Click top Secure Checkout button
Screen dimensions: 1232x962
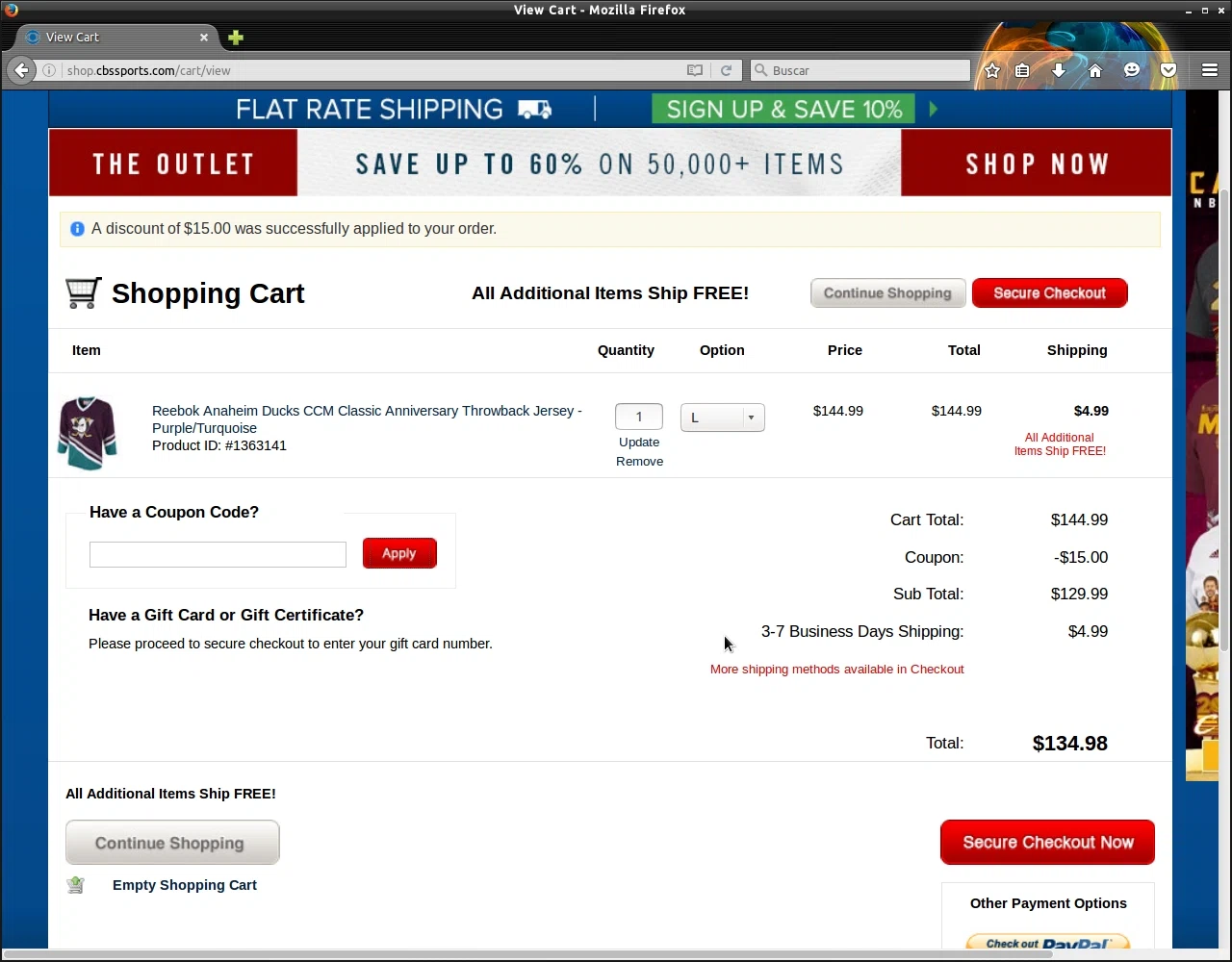pyautogui.click(x=1049, y=293)
